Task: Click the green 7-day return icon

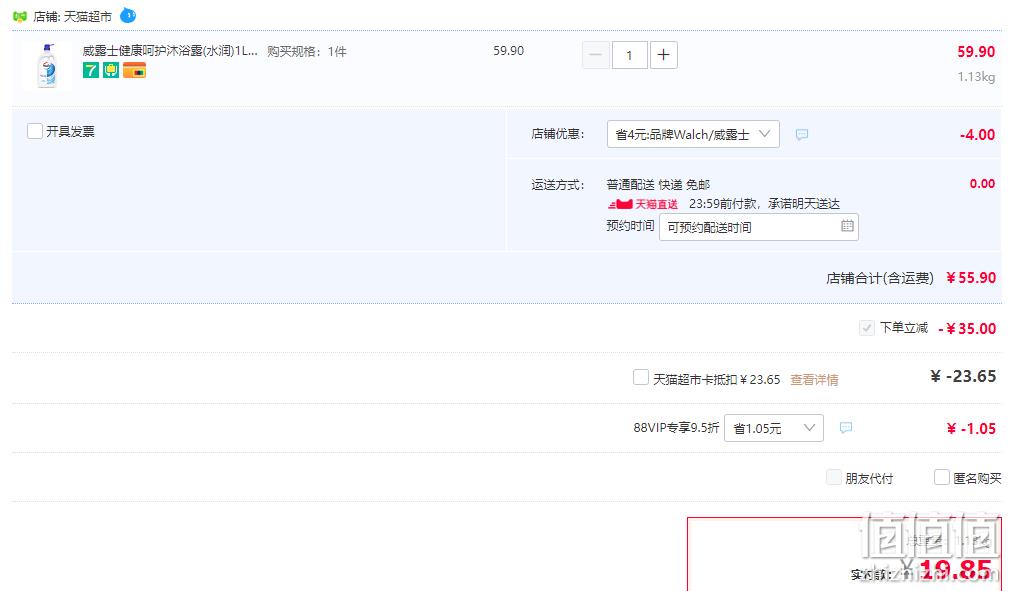Action: (91, 70)
